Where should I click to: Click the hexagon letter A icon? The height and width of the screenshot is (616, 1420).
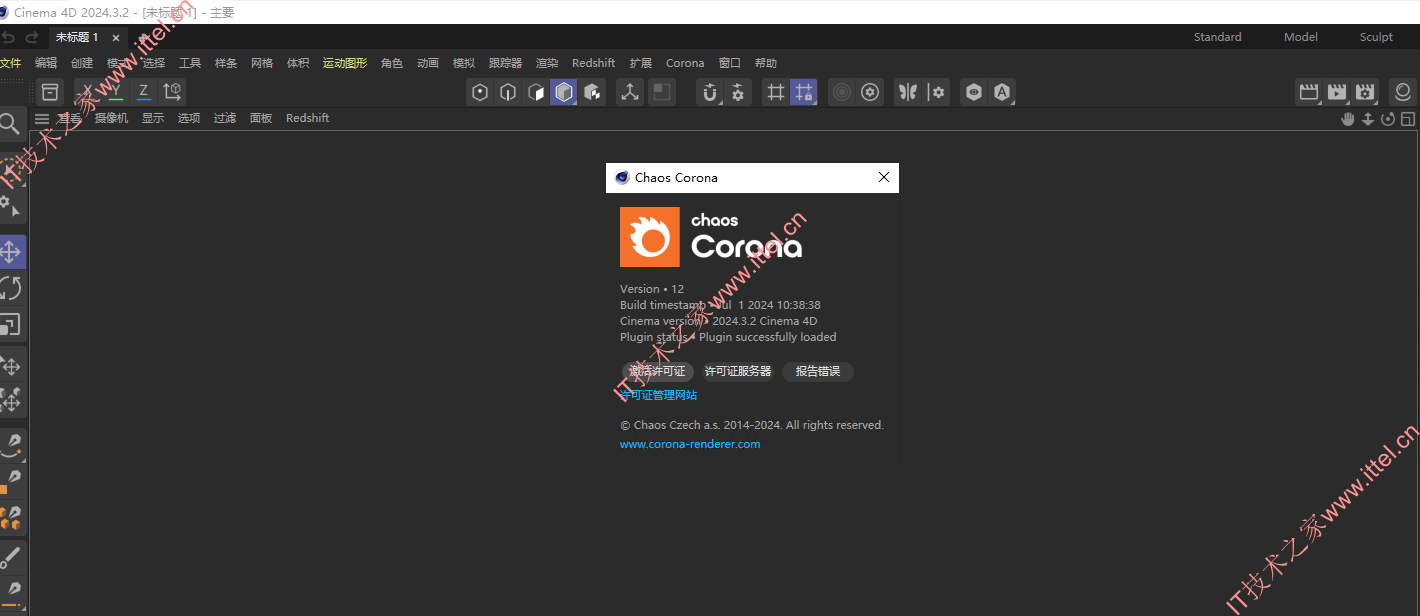point(1002,93)
